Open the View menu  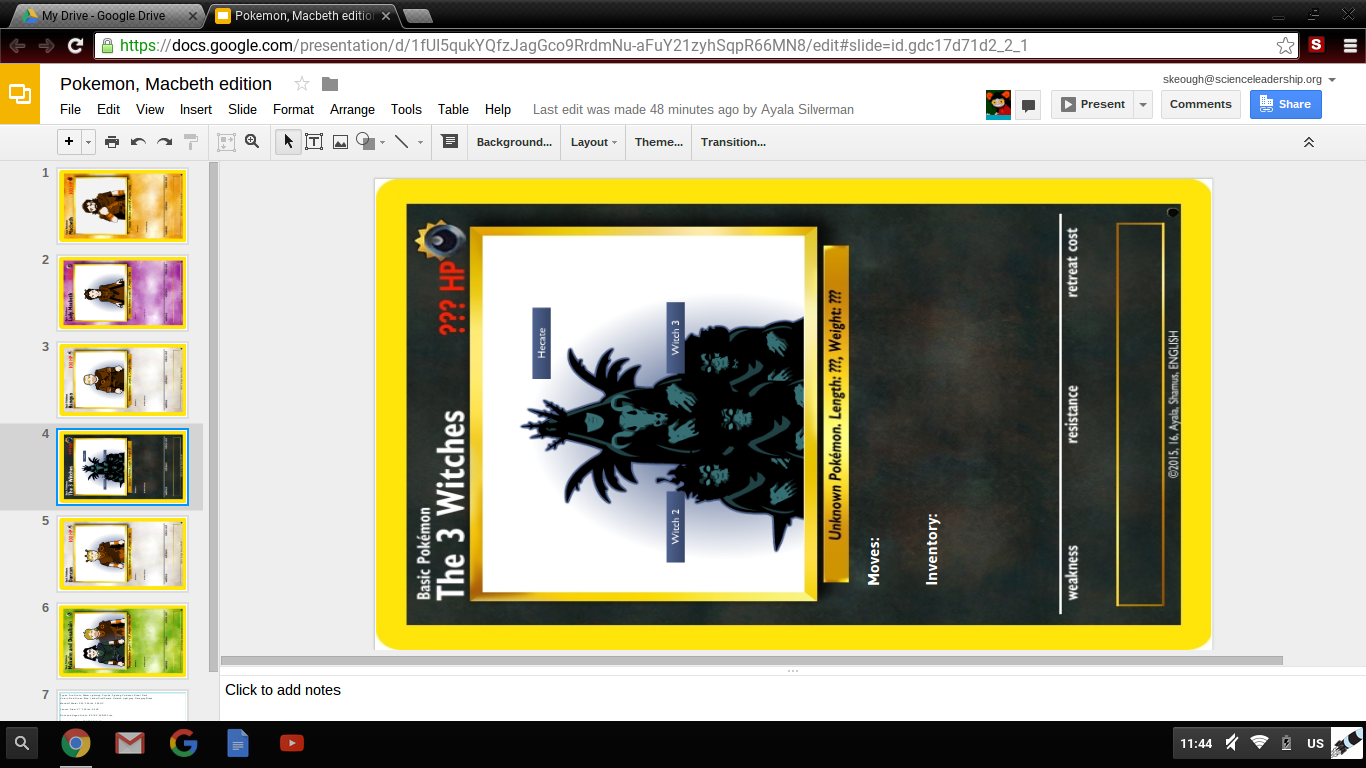[x=150, y=110]
